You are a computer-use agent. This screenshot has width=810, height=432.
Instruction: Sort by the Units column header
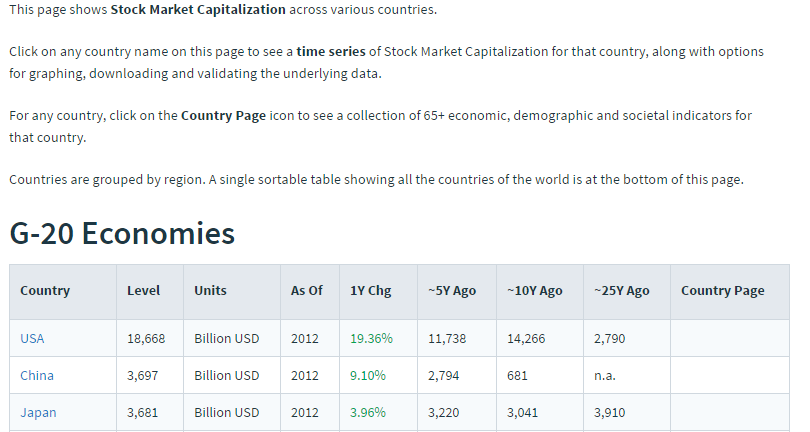coord(210,290)
